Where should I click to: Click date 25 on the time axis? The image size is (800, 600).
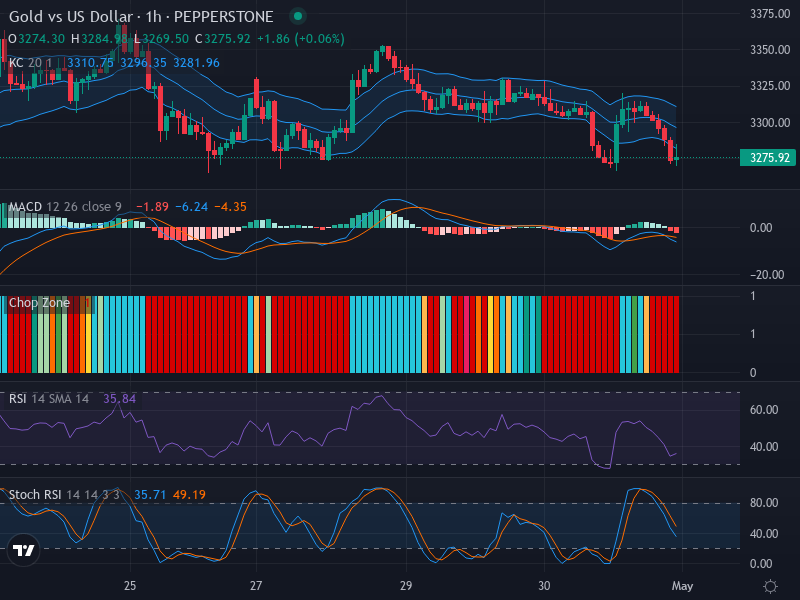pyautogui.click(x=130, y=586)
